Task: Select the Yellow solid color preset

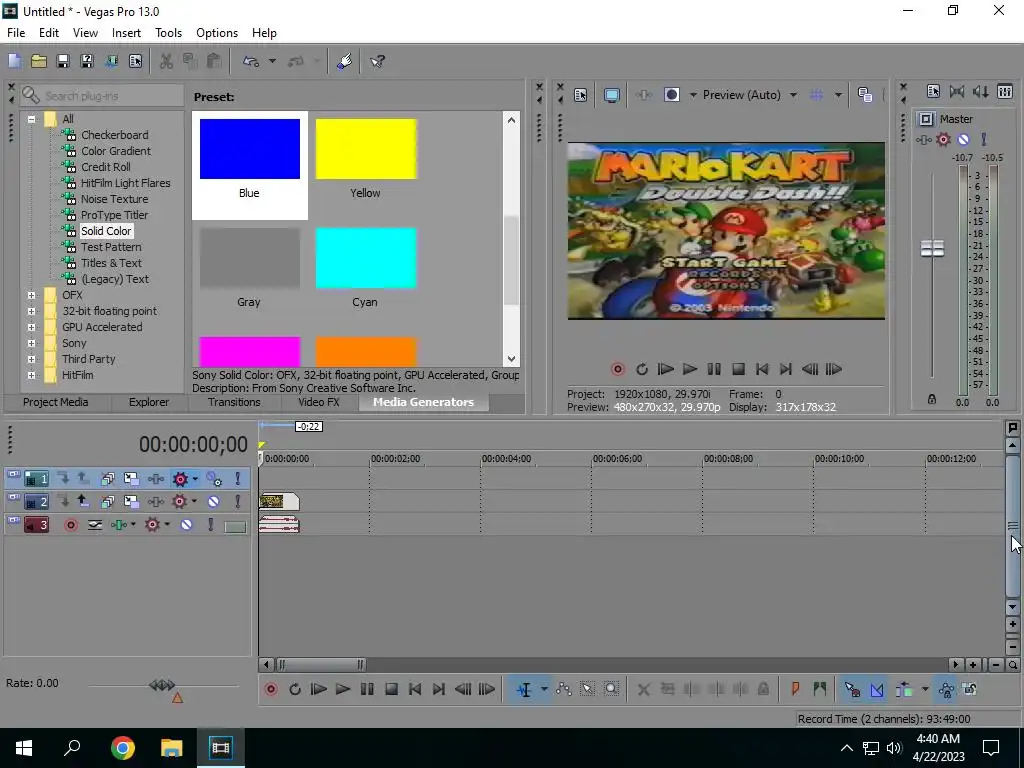Action: [366, 159]
